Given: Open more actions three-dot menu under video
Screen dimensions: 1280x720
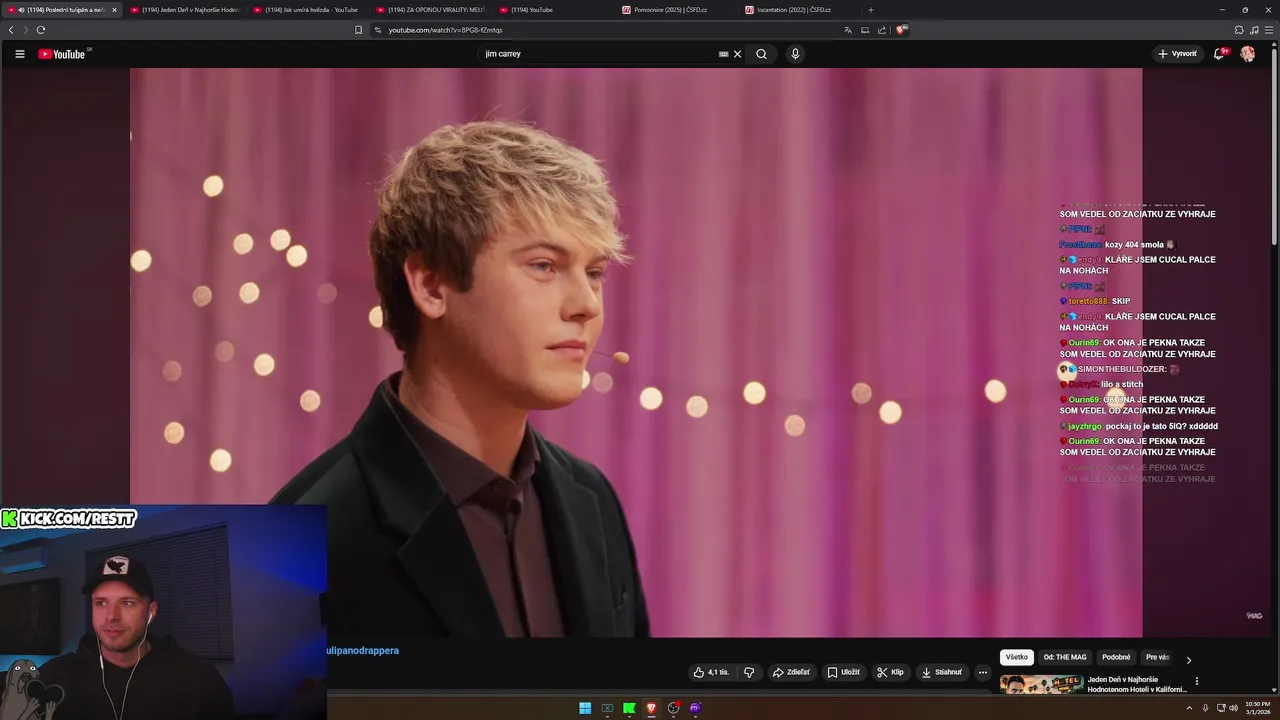Looking at the screenshot, I should [982, 672].
